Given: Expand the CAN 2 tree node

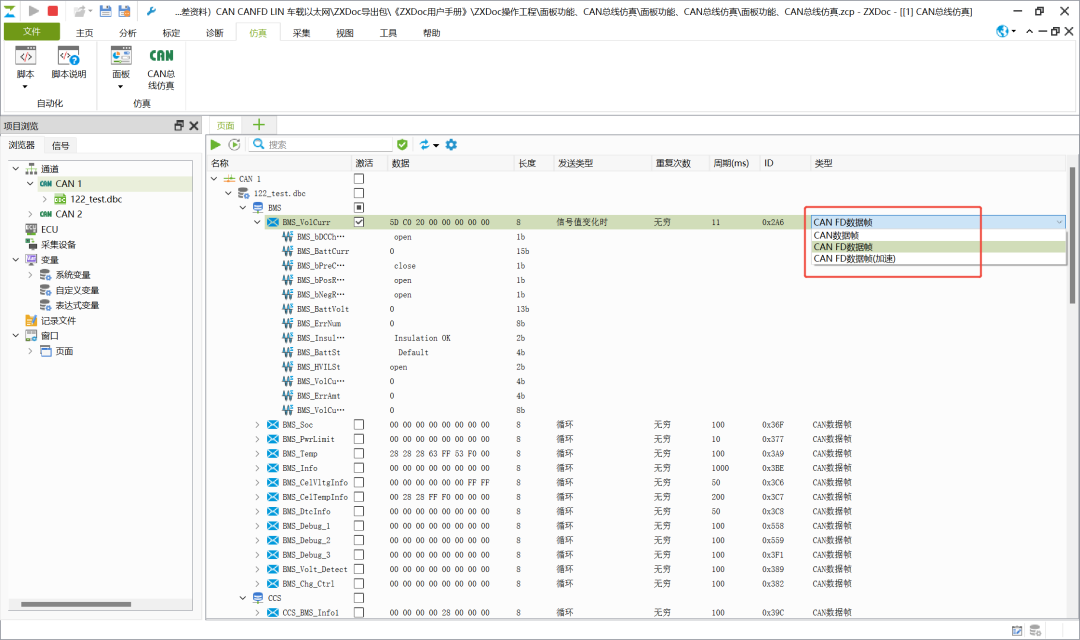Looking at the screenshot, I should coord(30,214).
